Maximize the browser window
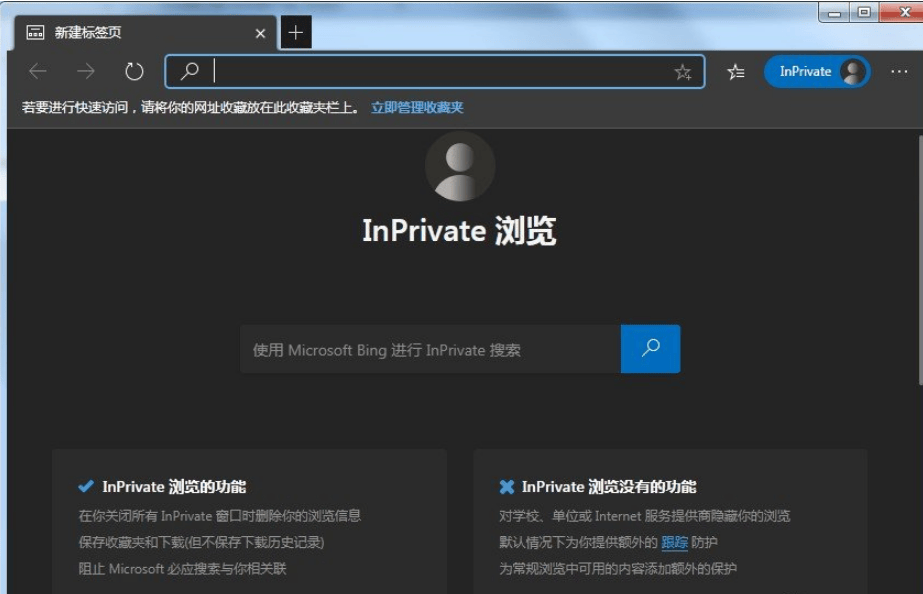Viewport: 923px width, 594px height. tap(864, 12)
